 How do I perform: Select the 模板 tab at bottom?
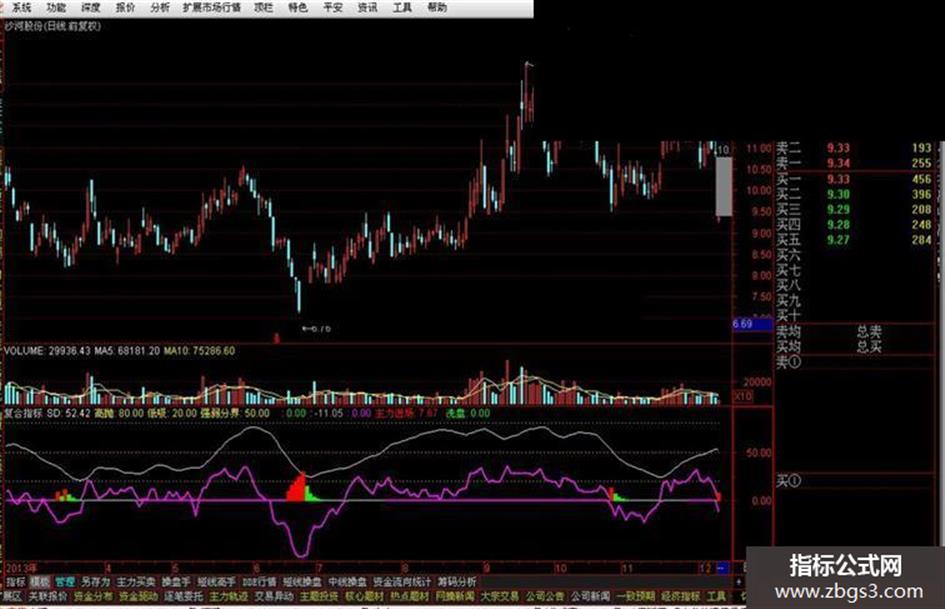click(40, 582)
